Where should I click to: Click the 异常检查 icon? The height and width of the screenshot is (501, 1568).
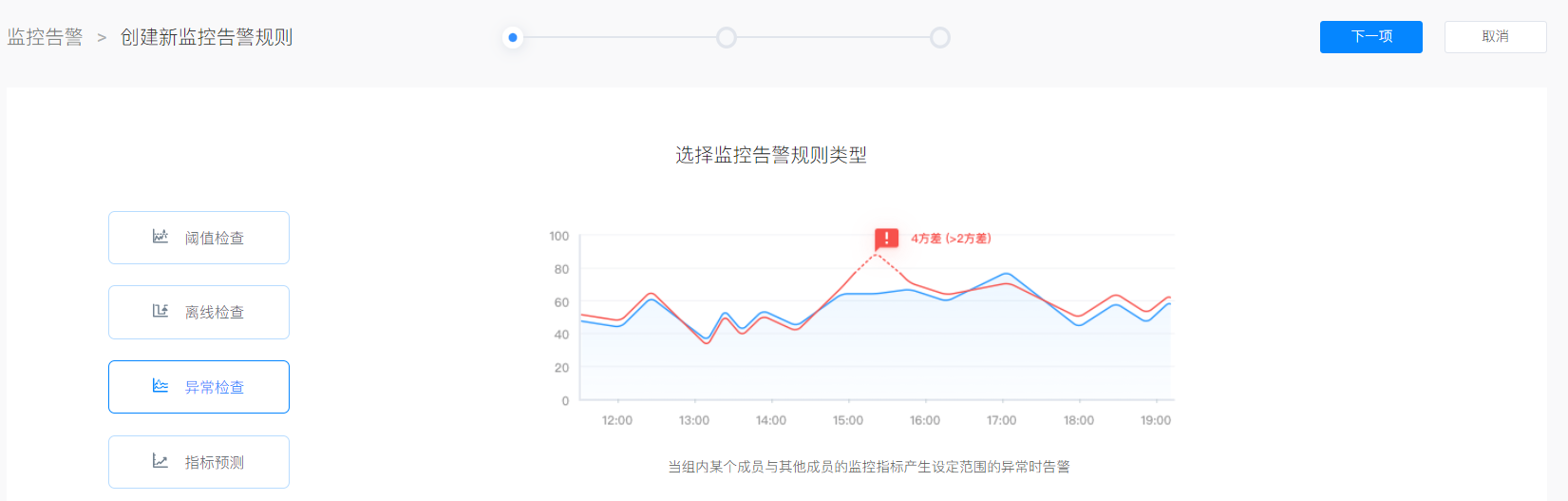pyautogui.click(x=161, y=386)
